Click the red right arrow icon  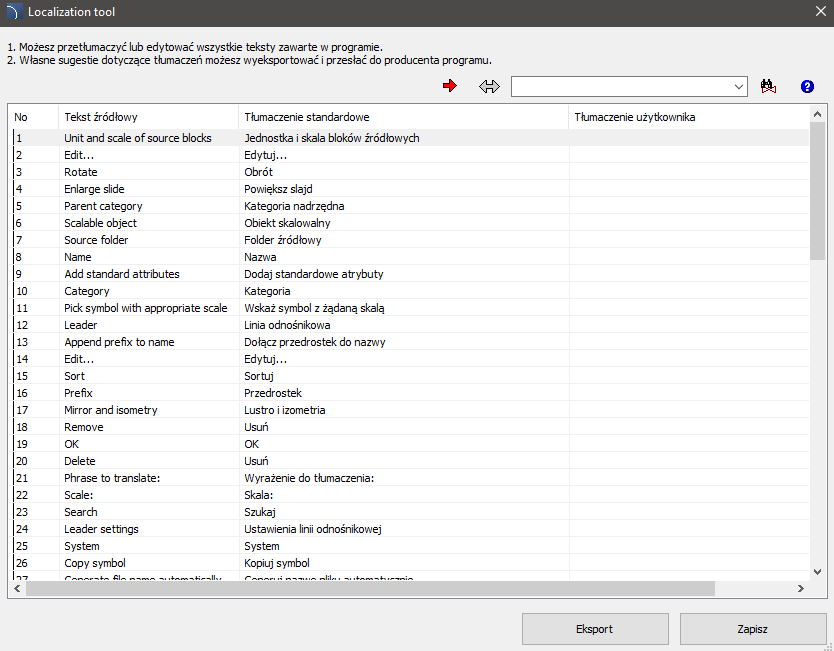tap(450, 87)
